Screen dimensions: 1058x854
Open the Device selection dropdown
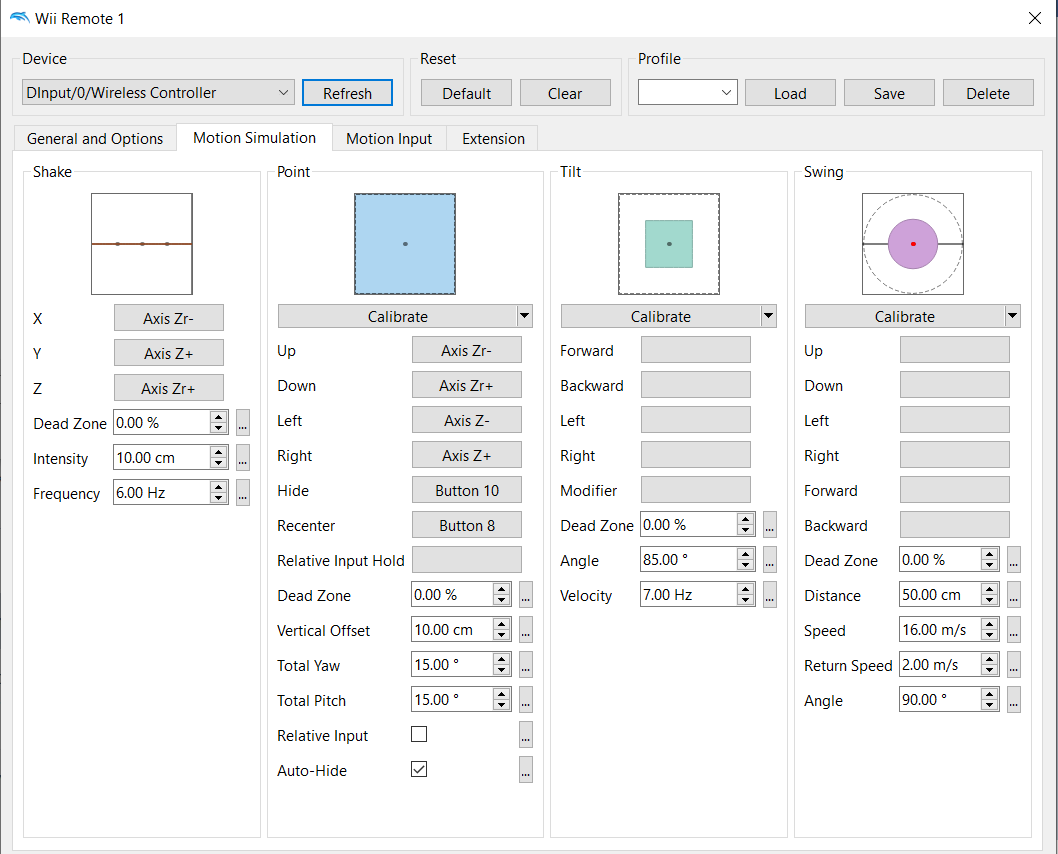coord(159,92)
